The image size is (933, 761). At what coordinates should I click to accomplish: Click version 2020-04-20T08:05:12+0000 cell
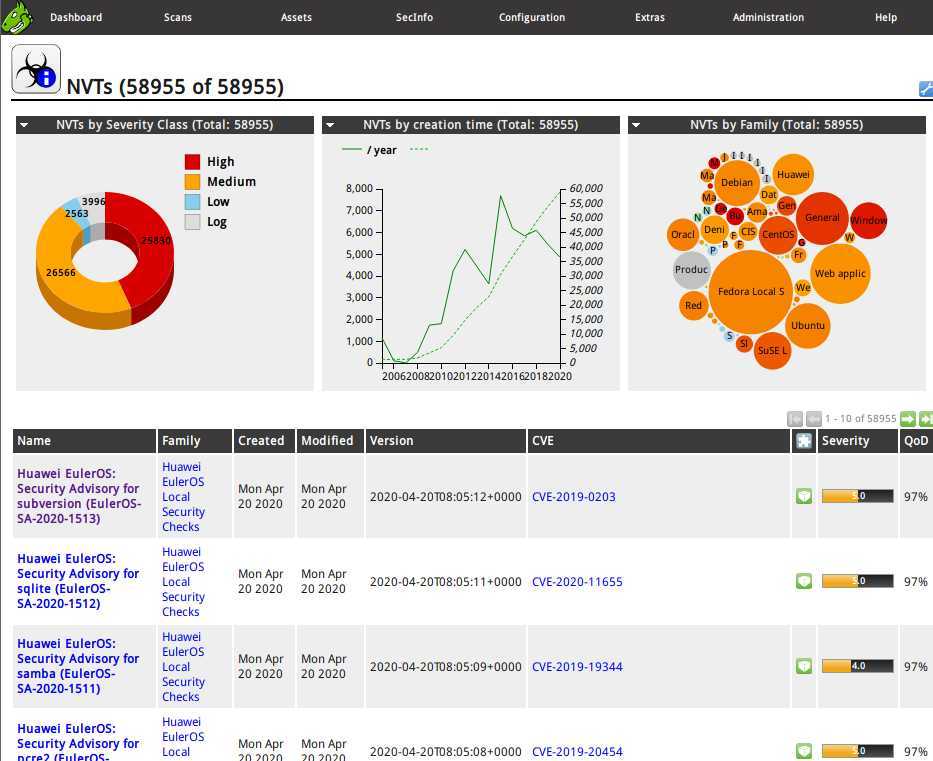tap(446, 497)
